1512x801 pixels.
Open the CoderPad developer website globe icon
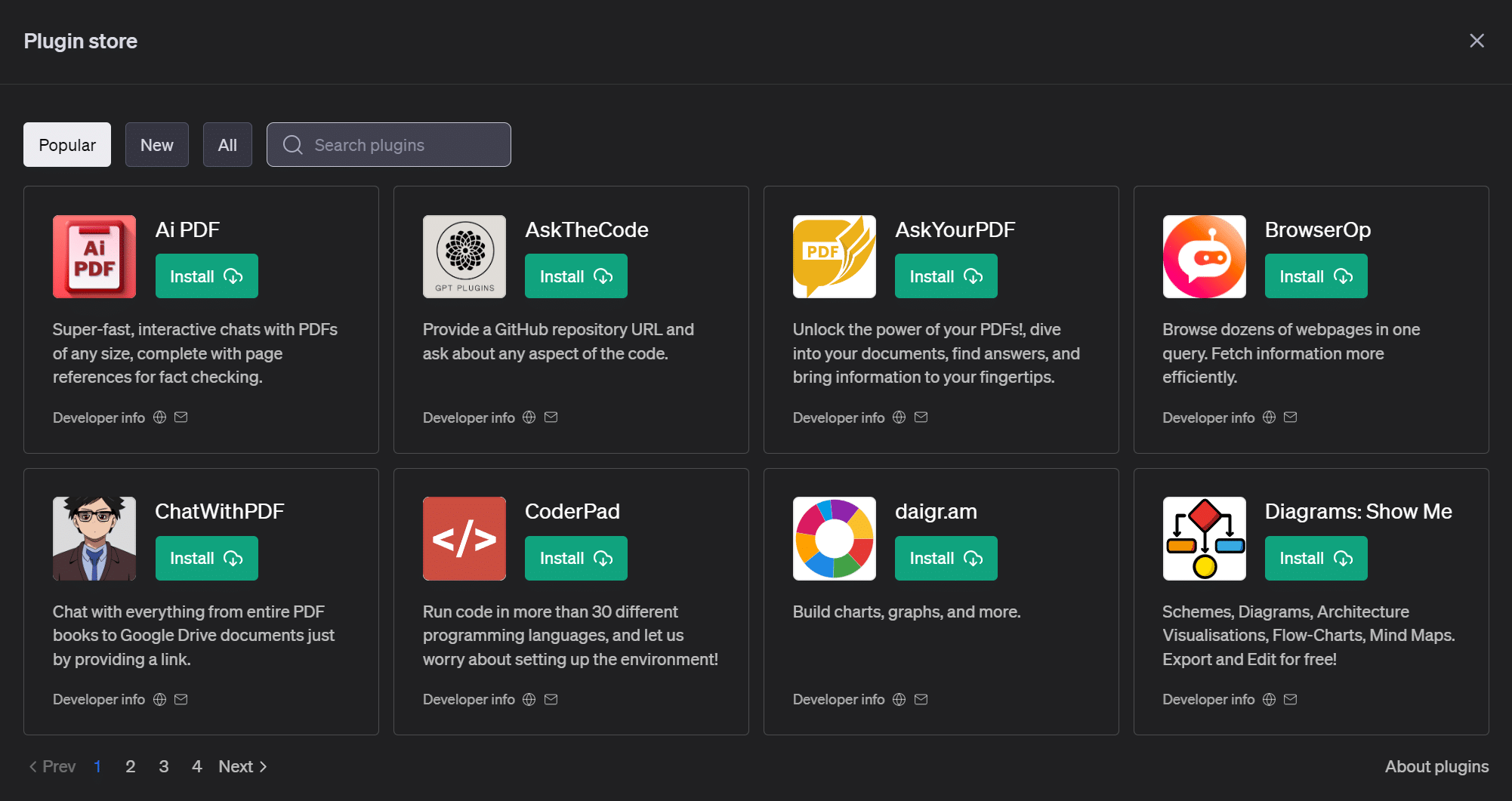coord(529,699)
